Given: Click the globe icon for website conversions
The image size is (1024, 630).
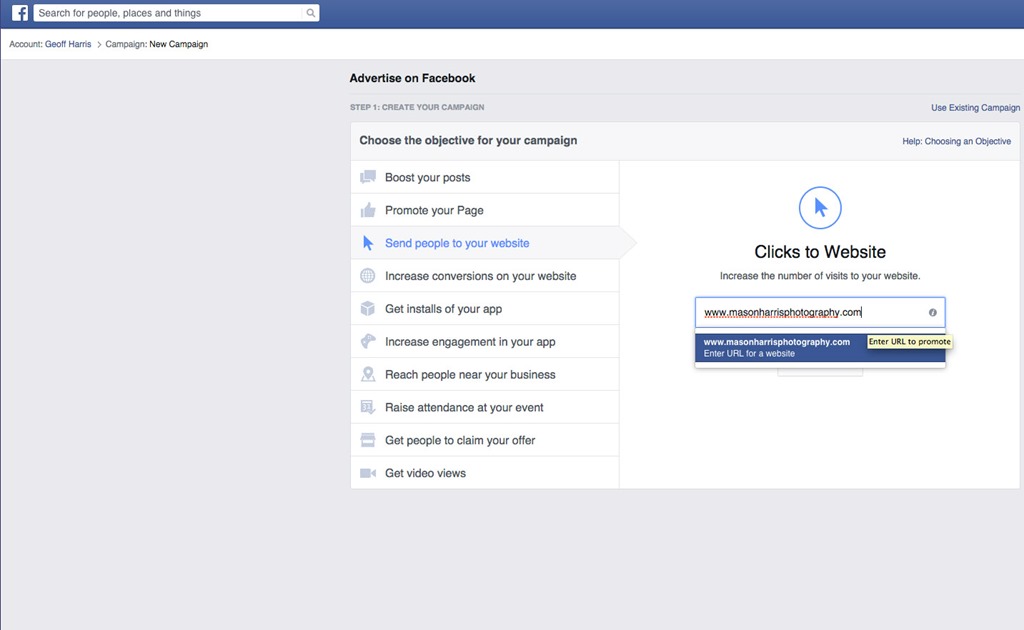Looking at the screenshot, I should 368,276.
